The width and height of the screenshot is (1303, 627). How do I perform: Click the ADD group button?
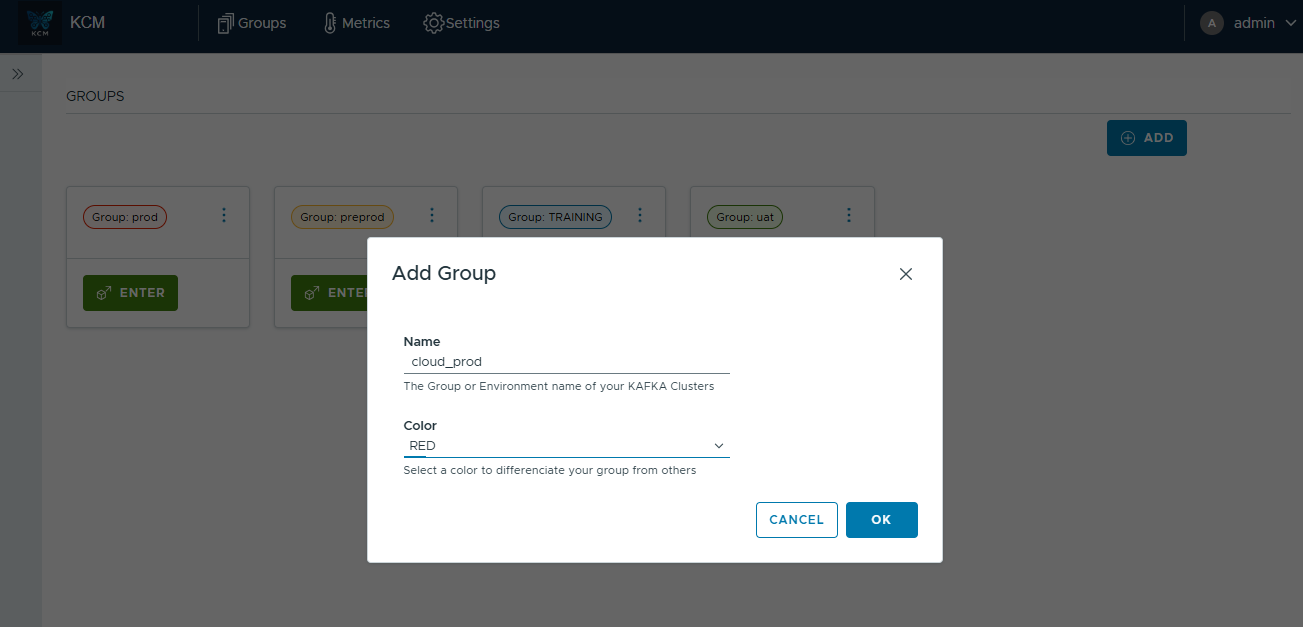[x=1146, y=138]
